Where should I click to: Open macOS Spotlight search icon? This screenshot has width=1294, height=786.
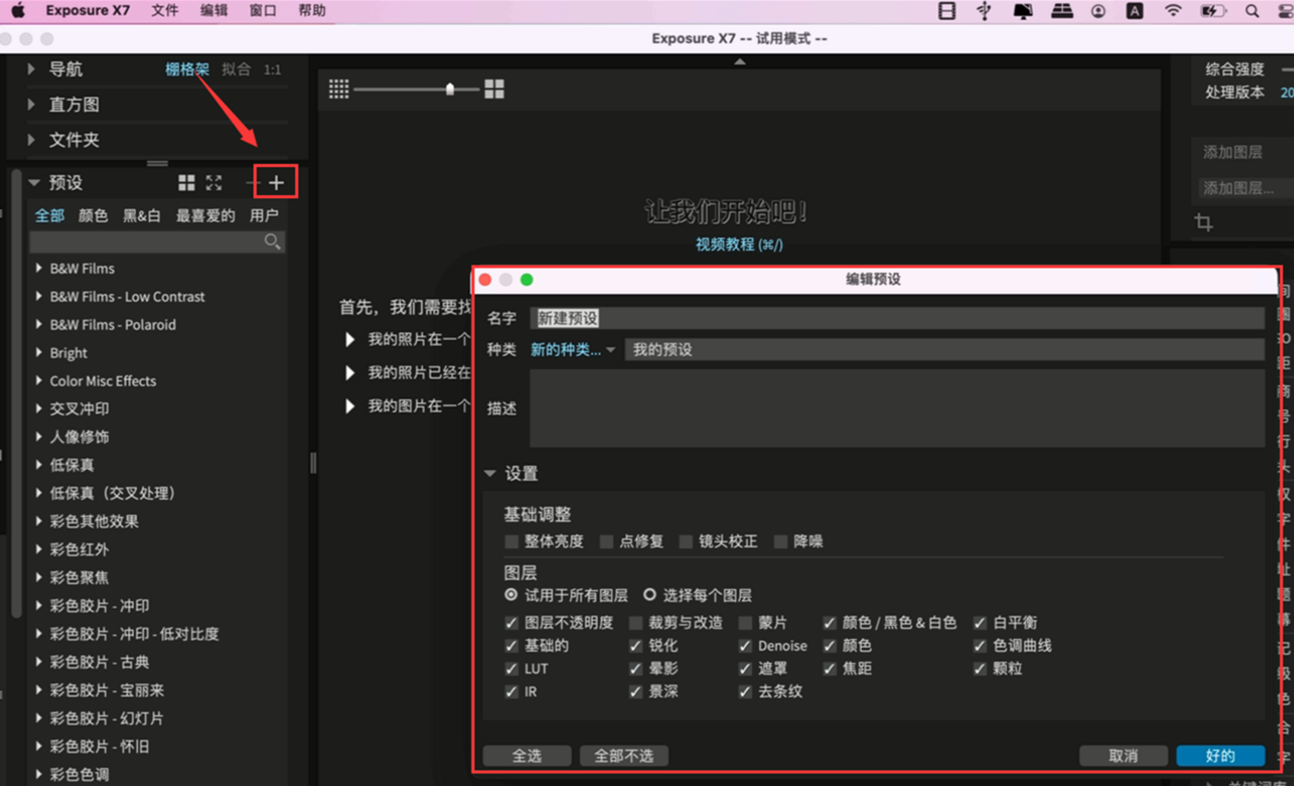[1252, 11]
